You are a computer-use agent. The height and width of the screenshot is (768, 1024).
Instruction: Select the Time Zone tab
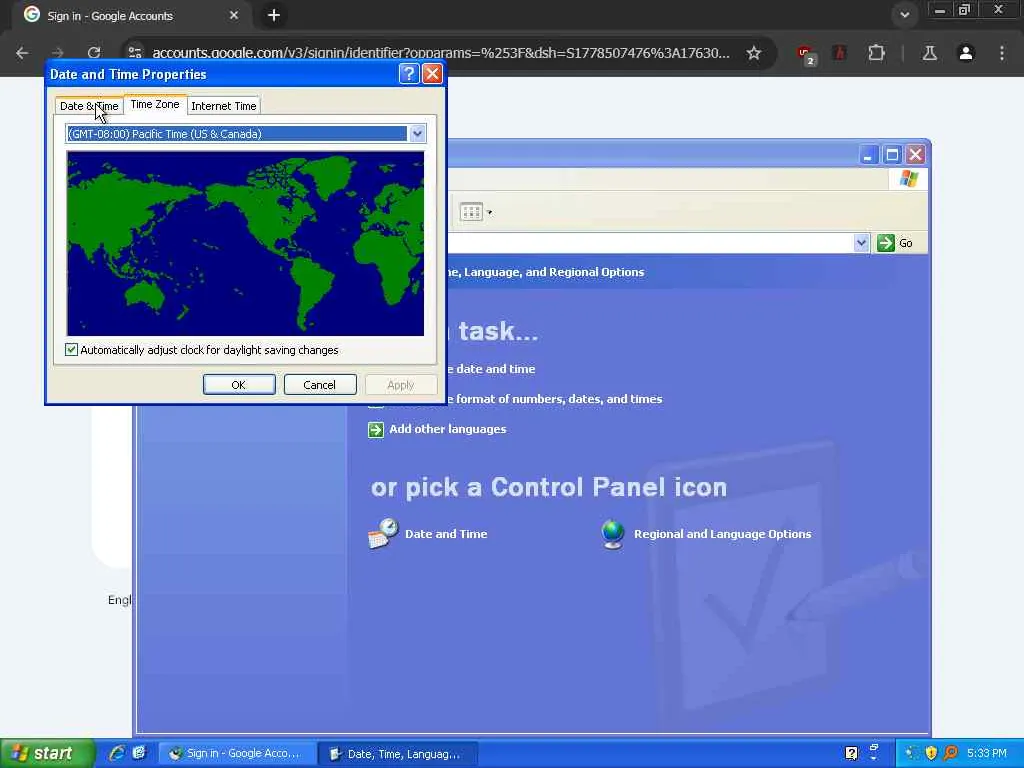tap(155, 104)
